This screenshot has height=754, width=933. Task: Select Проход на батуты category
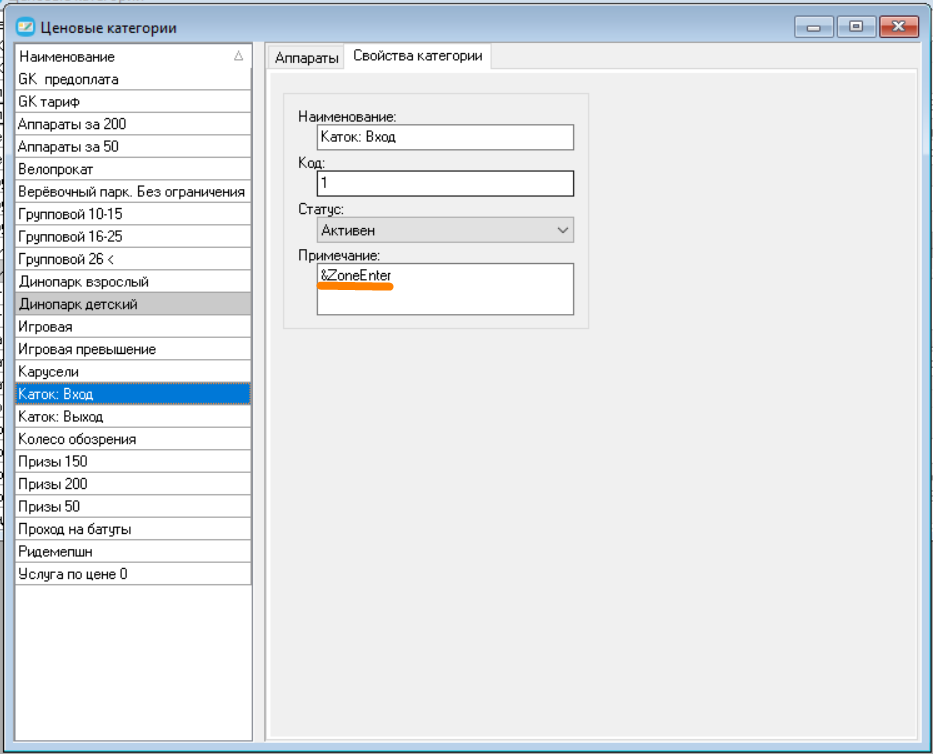(x=133, y=529)
